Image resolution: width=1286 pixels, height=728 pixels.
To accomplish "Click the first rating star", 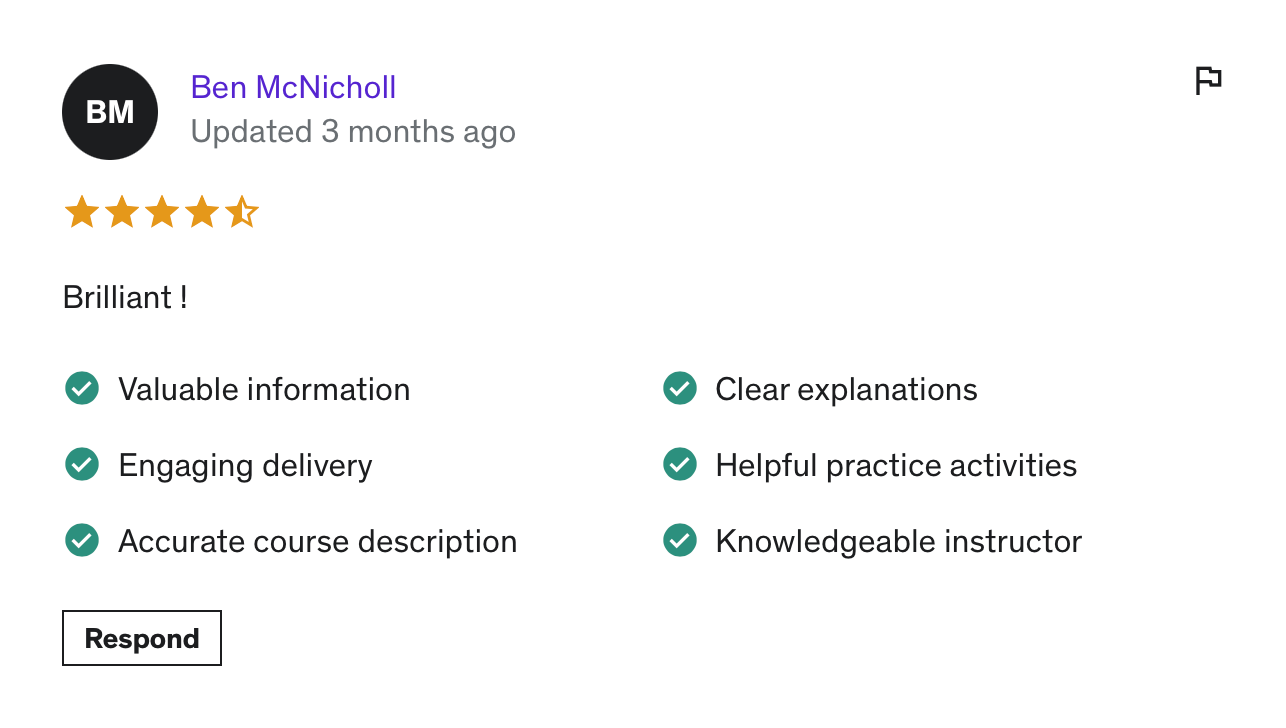I will coord(81,212).
